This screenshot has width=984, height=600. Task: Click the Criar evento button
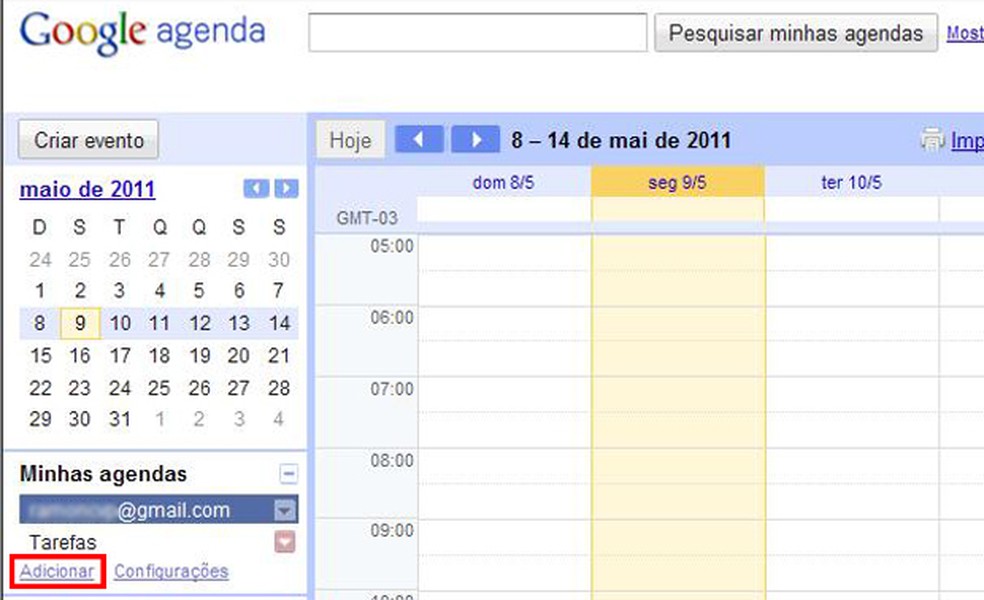coord(88,140)
